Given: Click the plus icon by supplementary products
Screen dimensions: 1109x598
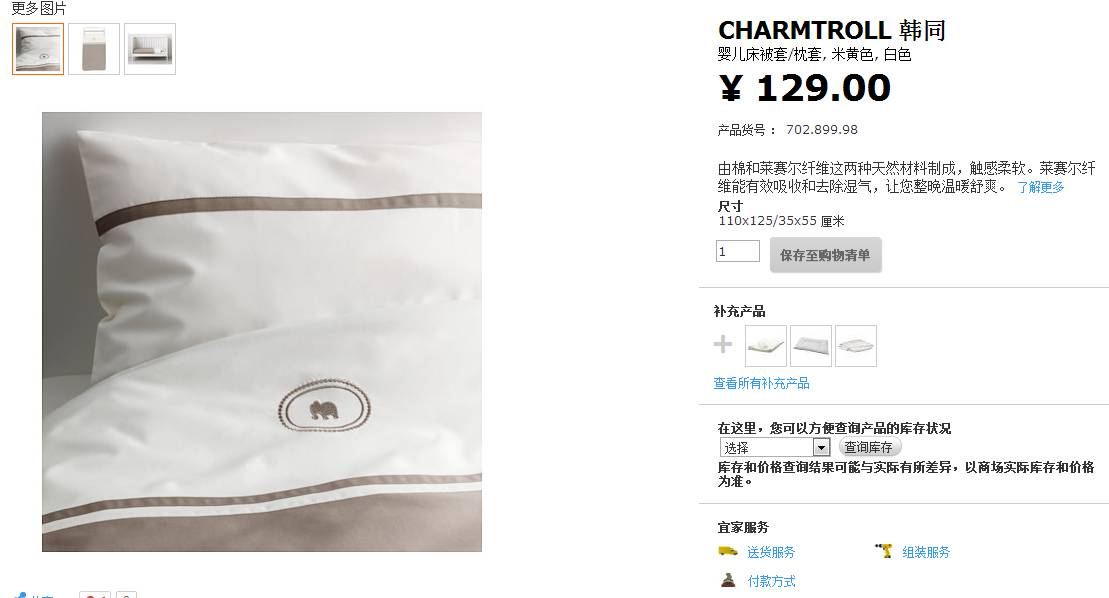Looking at the screenshot, I should tap(723, 344).
